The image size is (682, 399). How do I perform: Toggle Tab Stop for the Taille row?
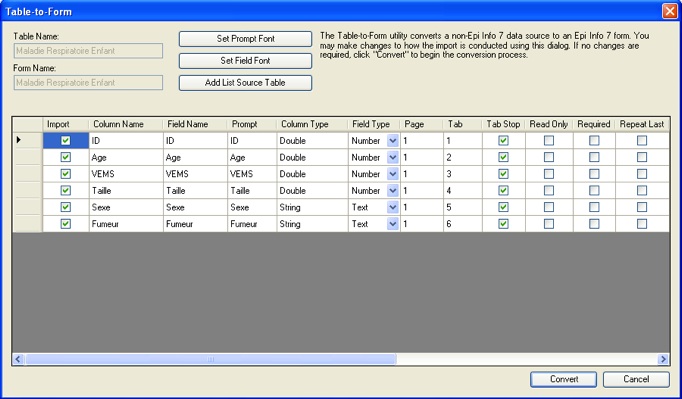pos(503,190)
